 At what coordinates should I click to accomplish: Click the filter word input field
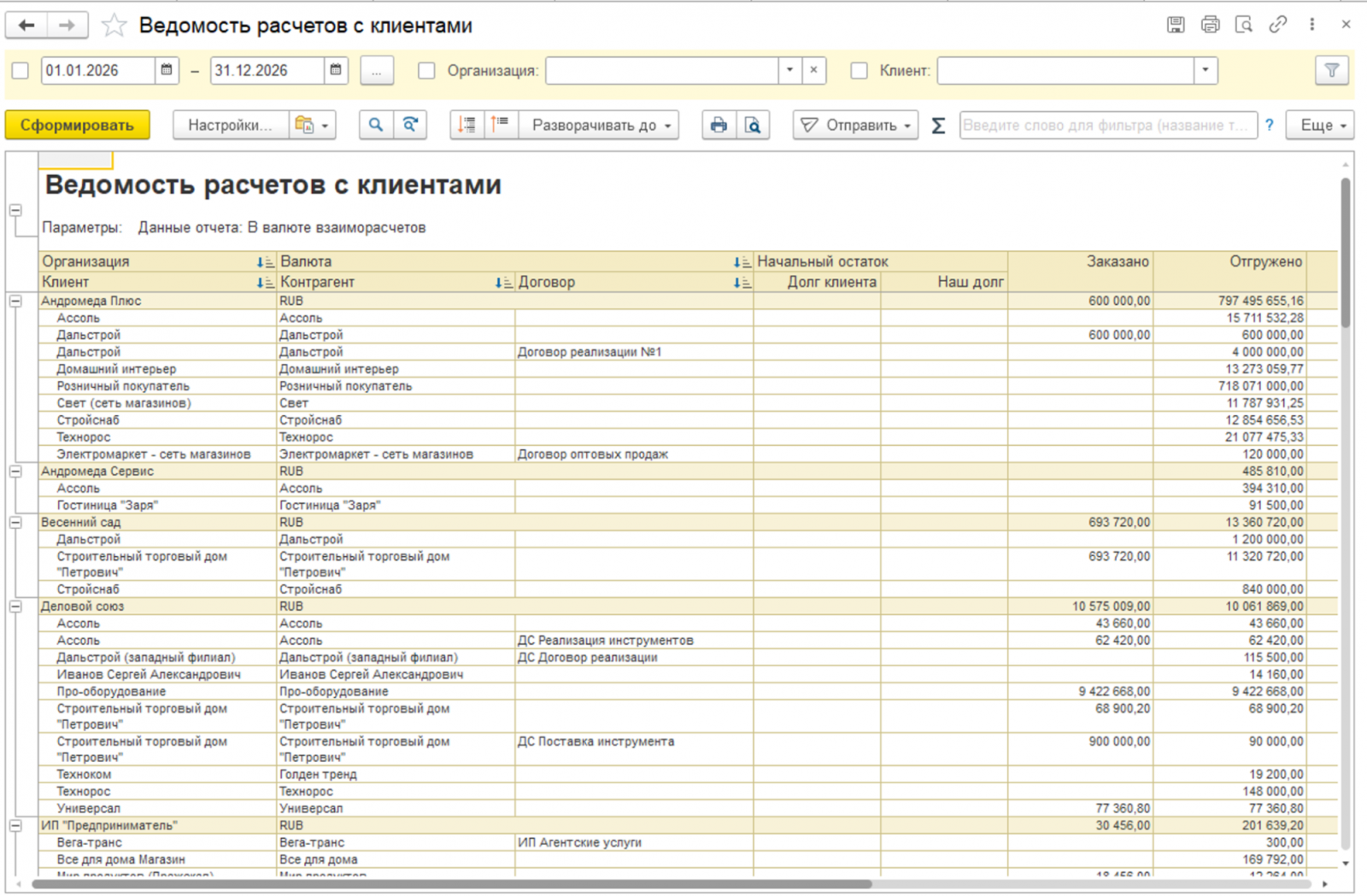[1108, 125]
